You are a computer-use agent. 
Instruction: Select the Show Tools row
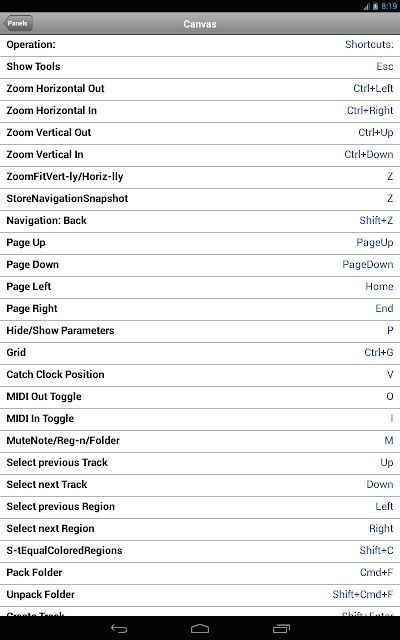(200, 67)
